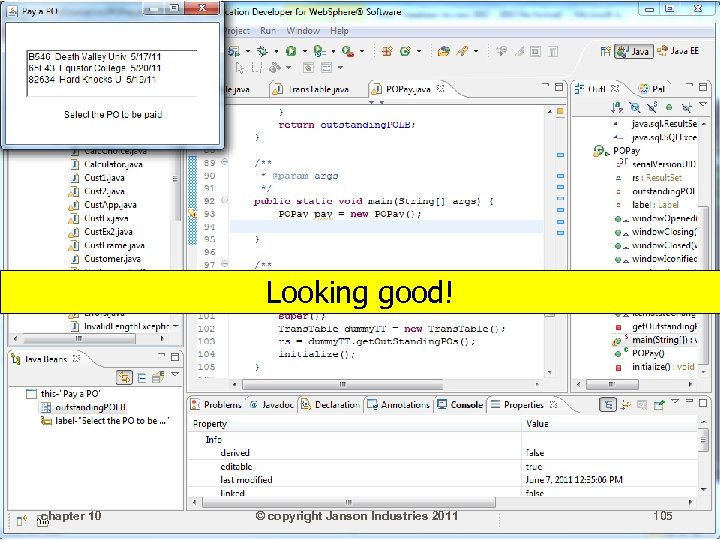Image resolution: width=720 pixels, height=540 pixels.
Task: Switch to the Palette tab
Action: coord(652,89)
